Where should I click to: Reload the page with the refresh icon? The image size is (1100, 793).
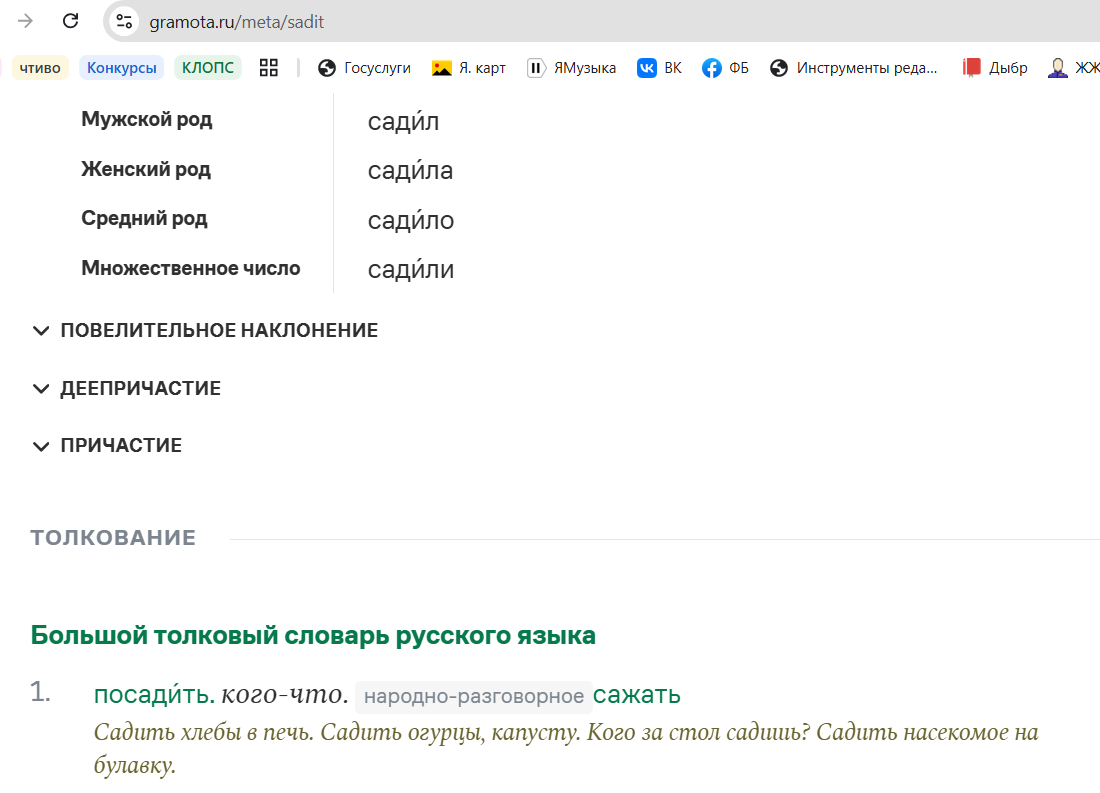click(70, 21)
